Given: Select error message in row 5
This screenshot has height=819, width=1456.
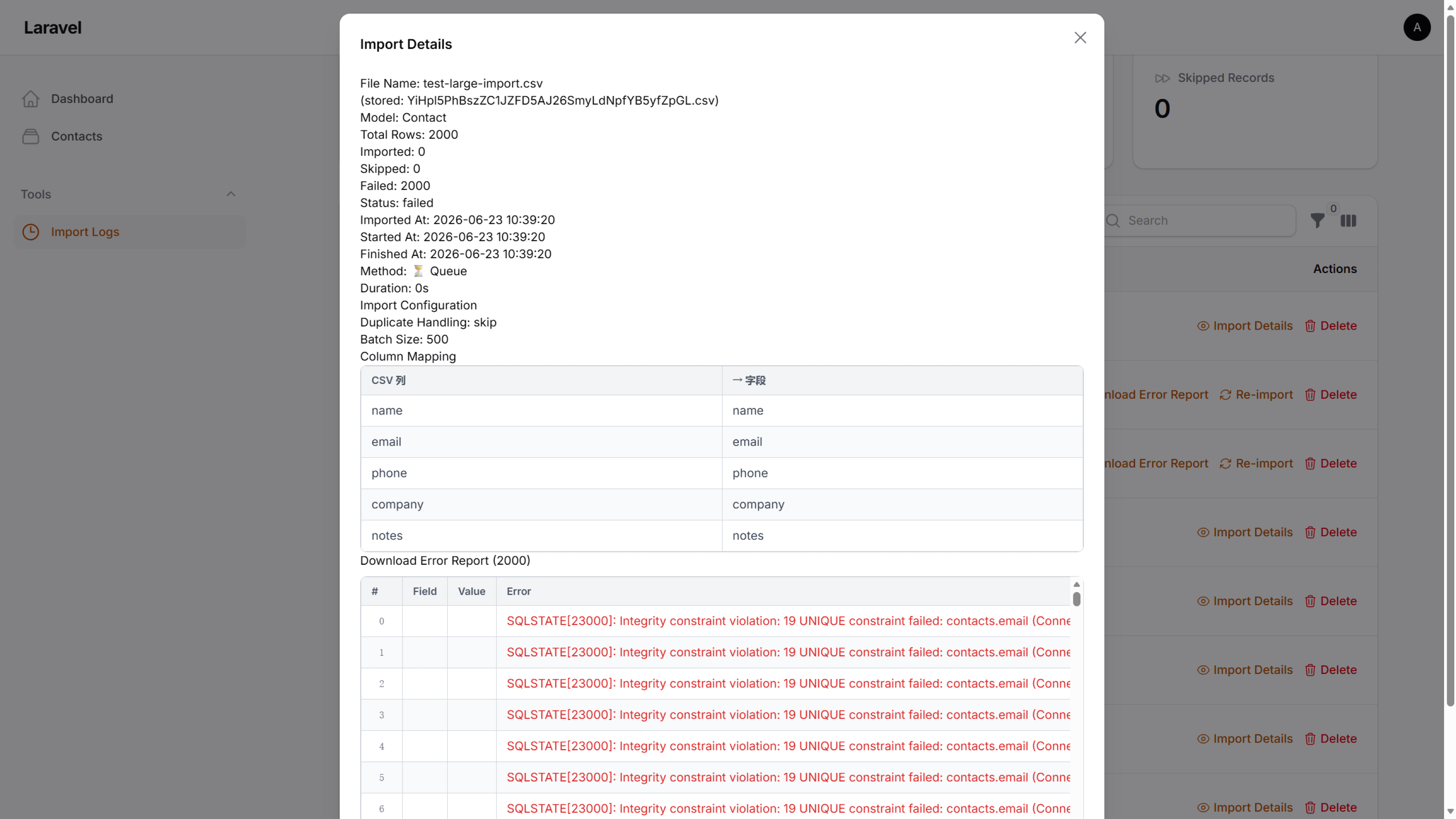Looking at the screenshot, I should [788, 778].
